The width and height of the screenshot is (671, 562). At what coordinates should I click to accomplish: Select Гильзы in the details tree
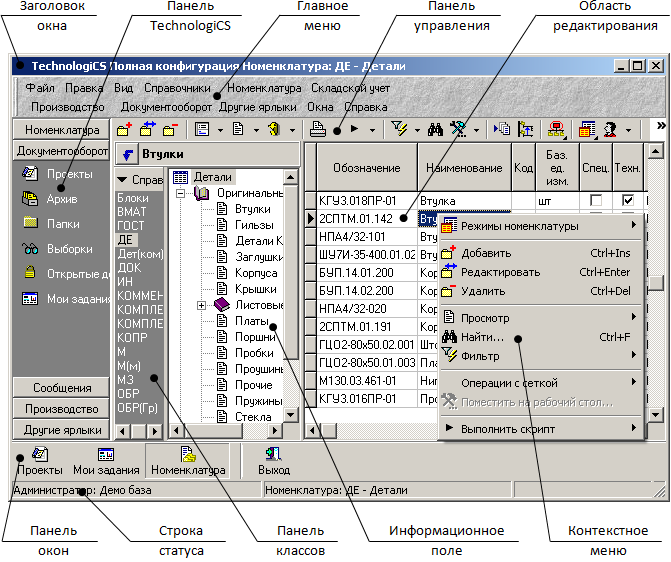(x=254, y=225)
